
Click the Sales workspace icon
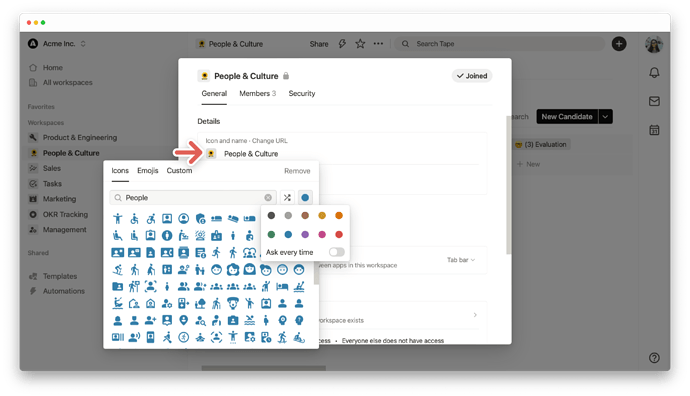click(x=33, y=168)
